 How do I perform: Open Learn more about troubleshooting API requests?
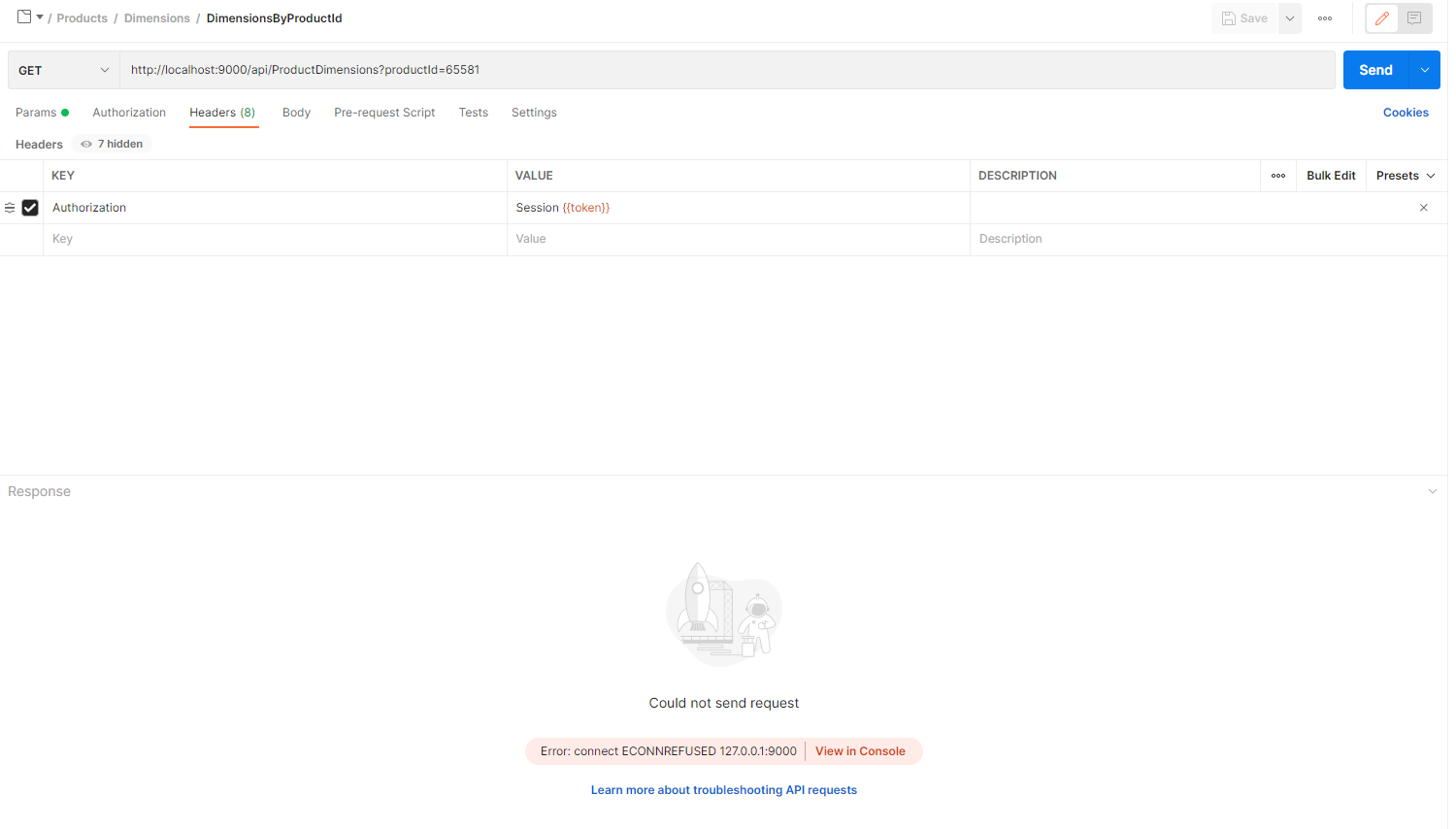click(724, 790)
